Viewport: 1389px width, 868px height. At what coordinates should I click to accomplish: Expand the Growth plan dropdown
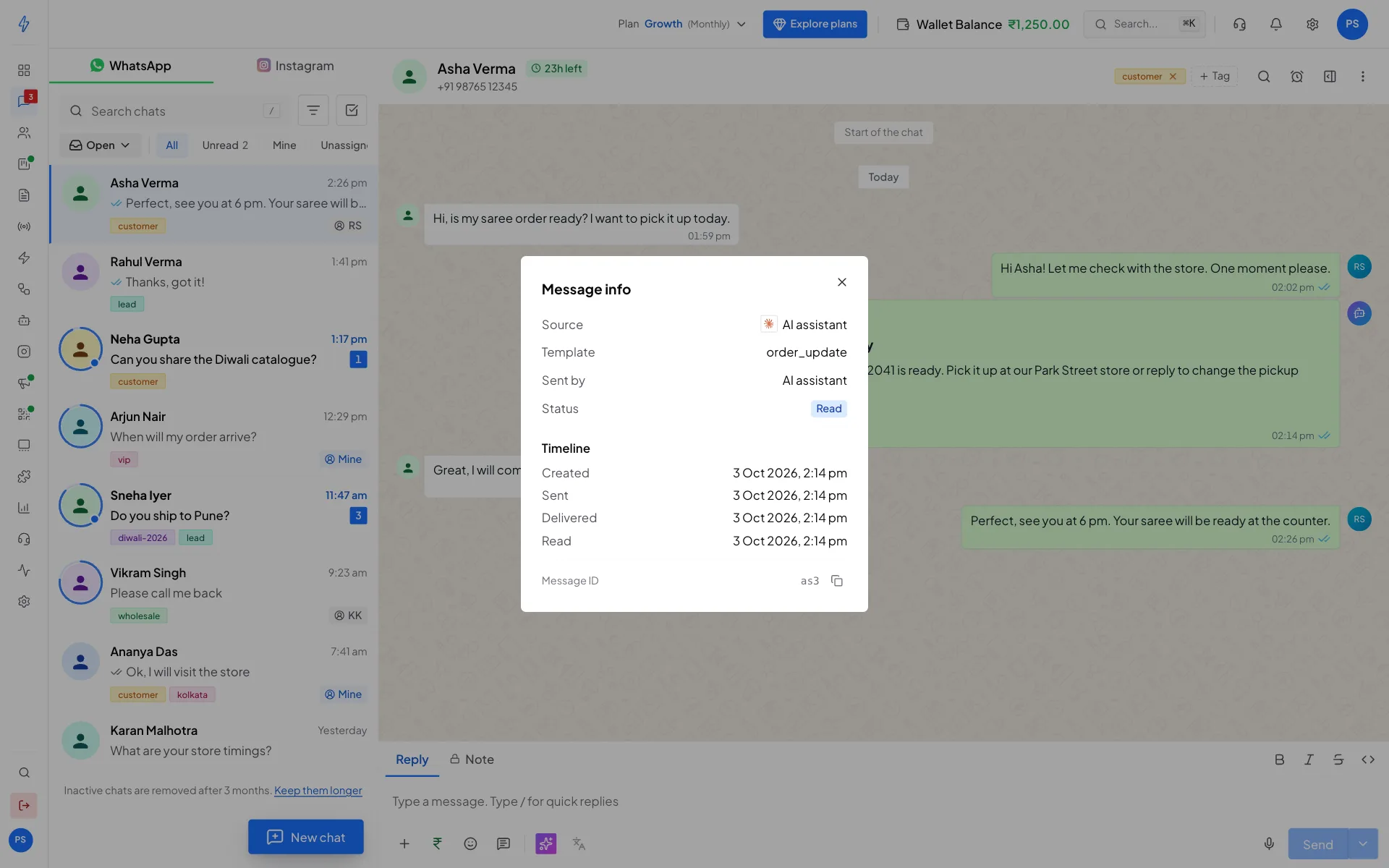pos(682,24)
